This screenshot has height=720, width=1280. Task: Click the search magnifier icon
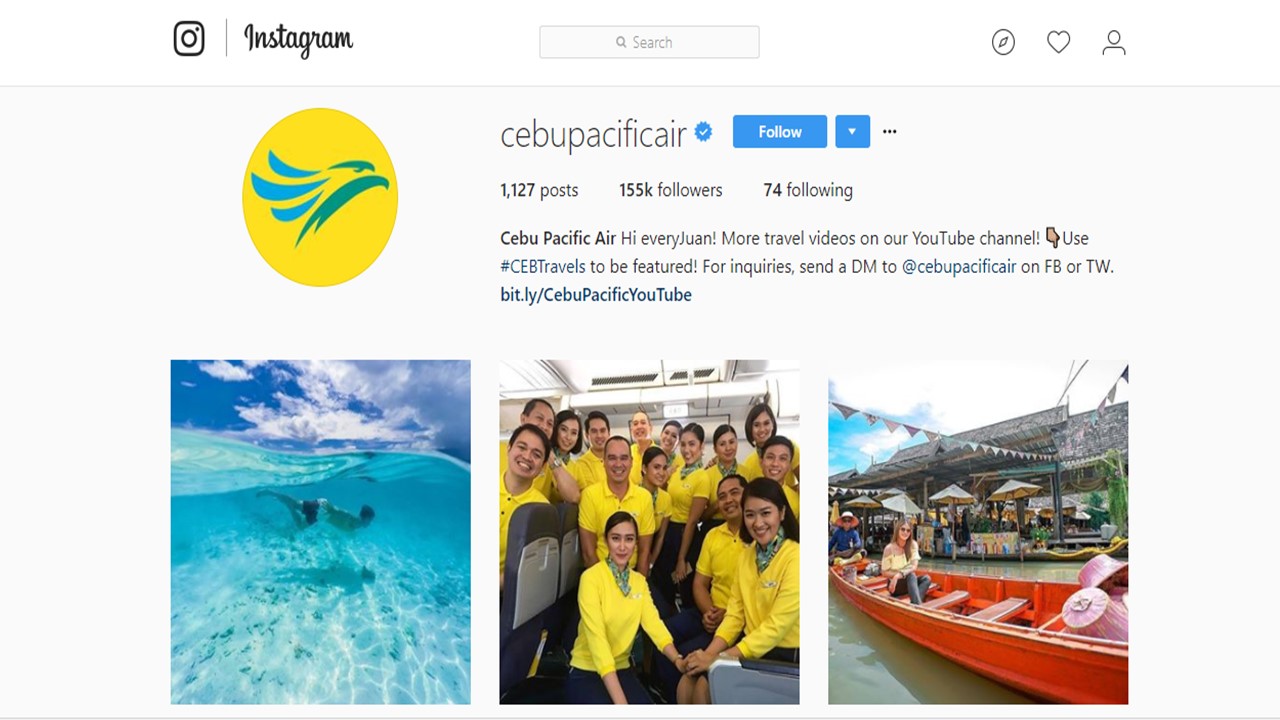pyautogui.click(x=621, y=42)
